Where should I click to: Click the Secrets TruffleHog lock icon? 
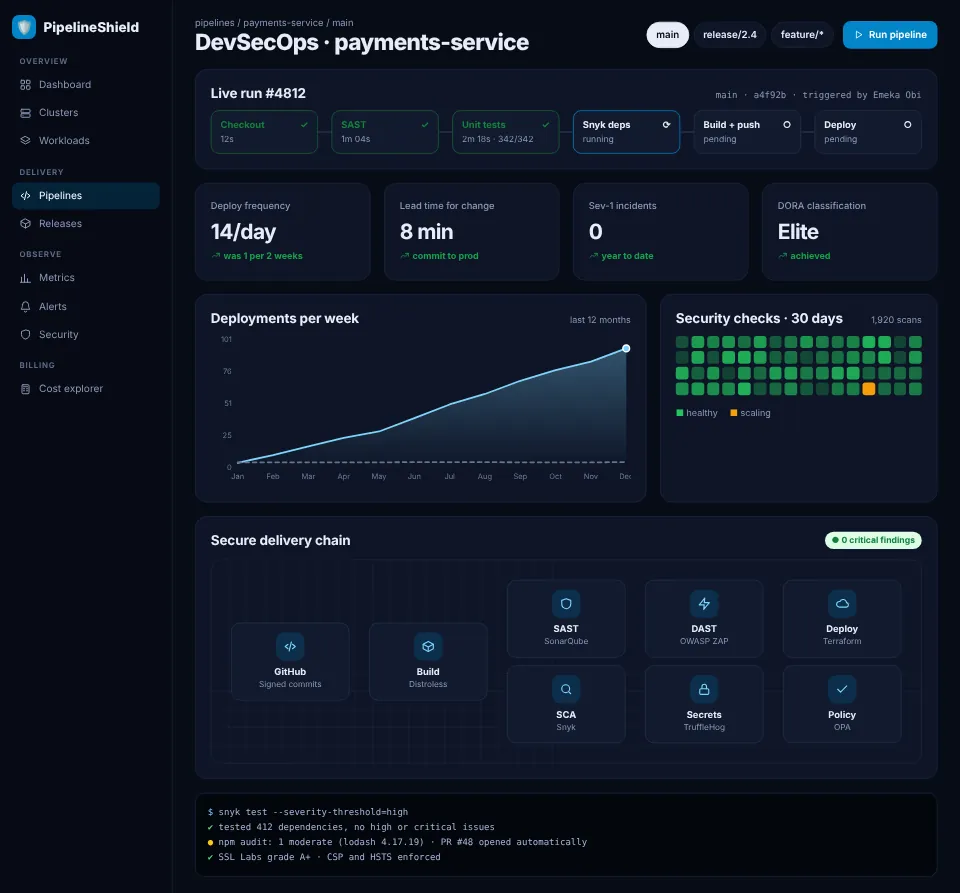pyautogui.click(x=704, y=689)
